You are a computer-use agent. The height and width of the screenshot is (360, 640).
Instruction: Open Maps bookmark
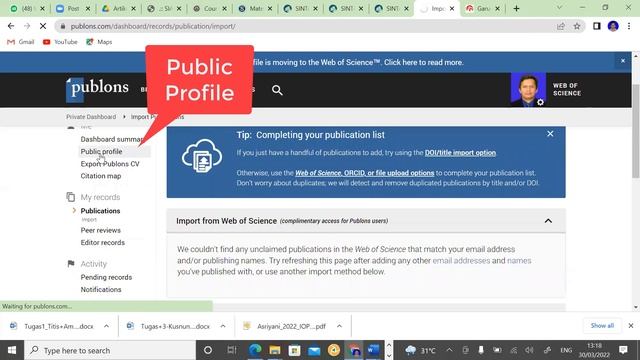coord(99,42)
